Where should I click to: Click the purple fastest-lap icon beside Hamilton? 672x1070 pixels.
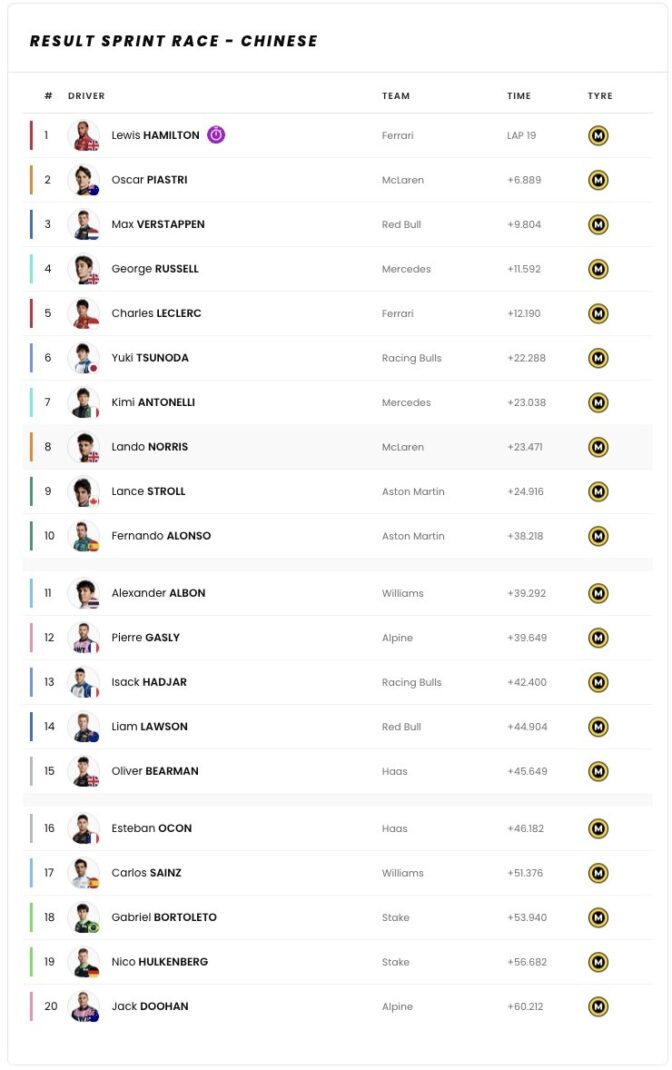click(216, 134)
